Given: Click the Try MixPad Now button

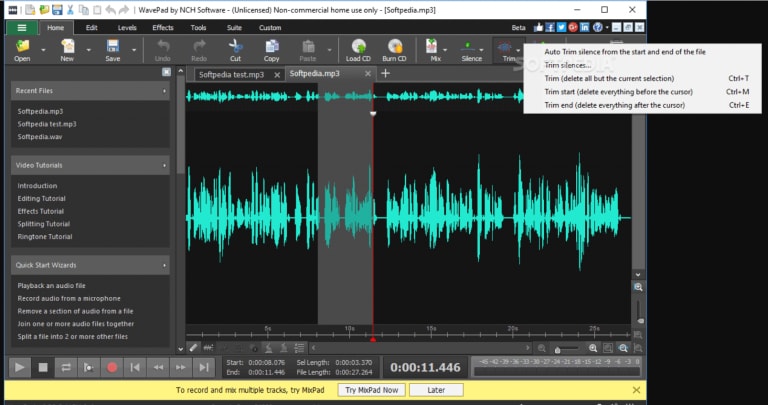Looking at the screenshot, I should (369, 390).
